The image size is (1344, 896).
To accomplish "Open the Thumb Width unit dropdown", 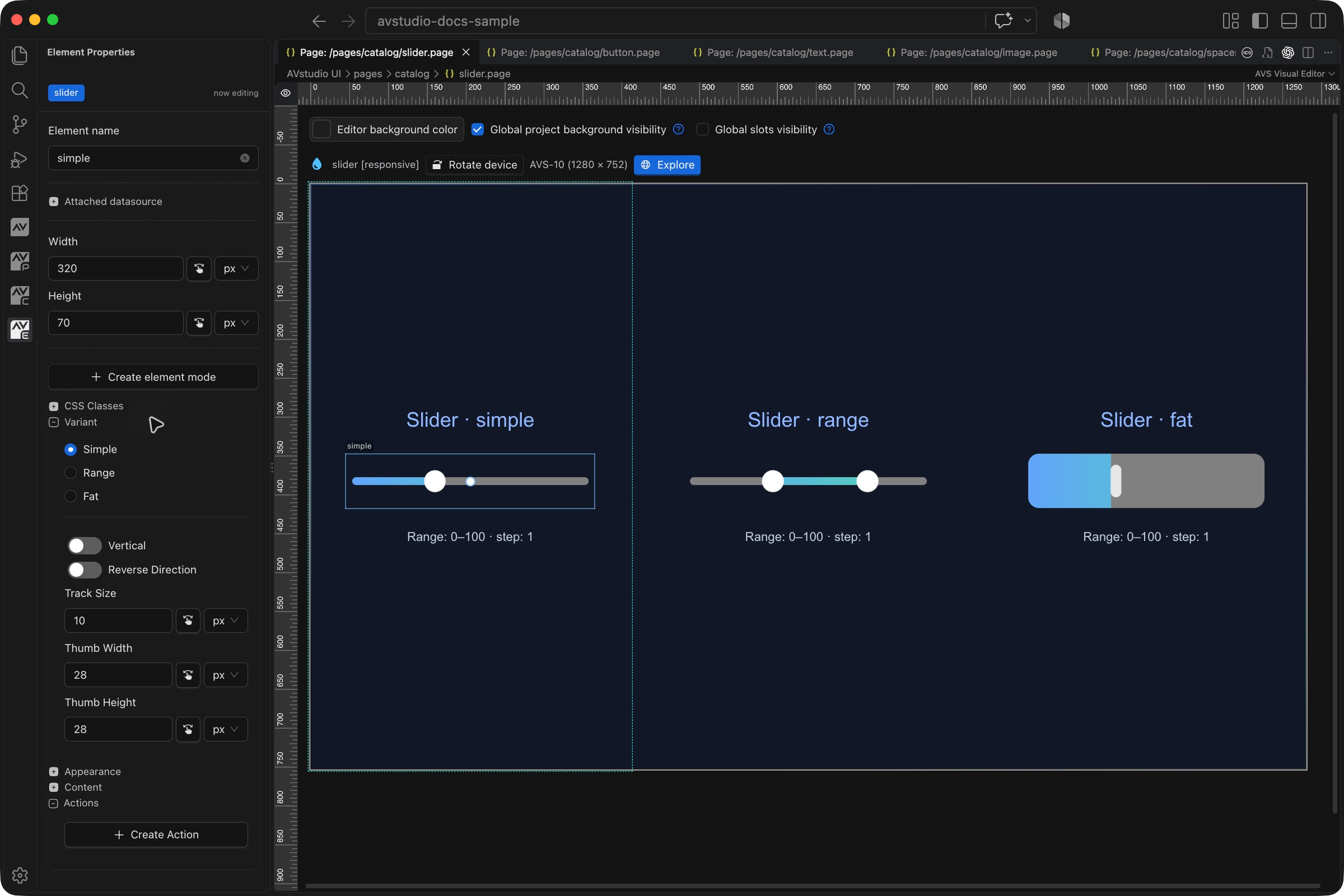I will click(x=226, y=675).
